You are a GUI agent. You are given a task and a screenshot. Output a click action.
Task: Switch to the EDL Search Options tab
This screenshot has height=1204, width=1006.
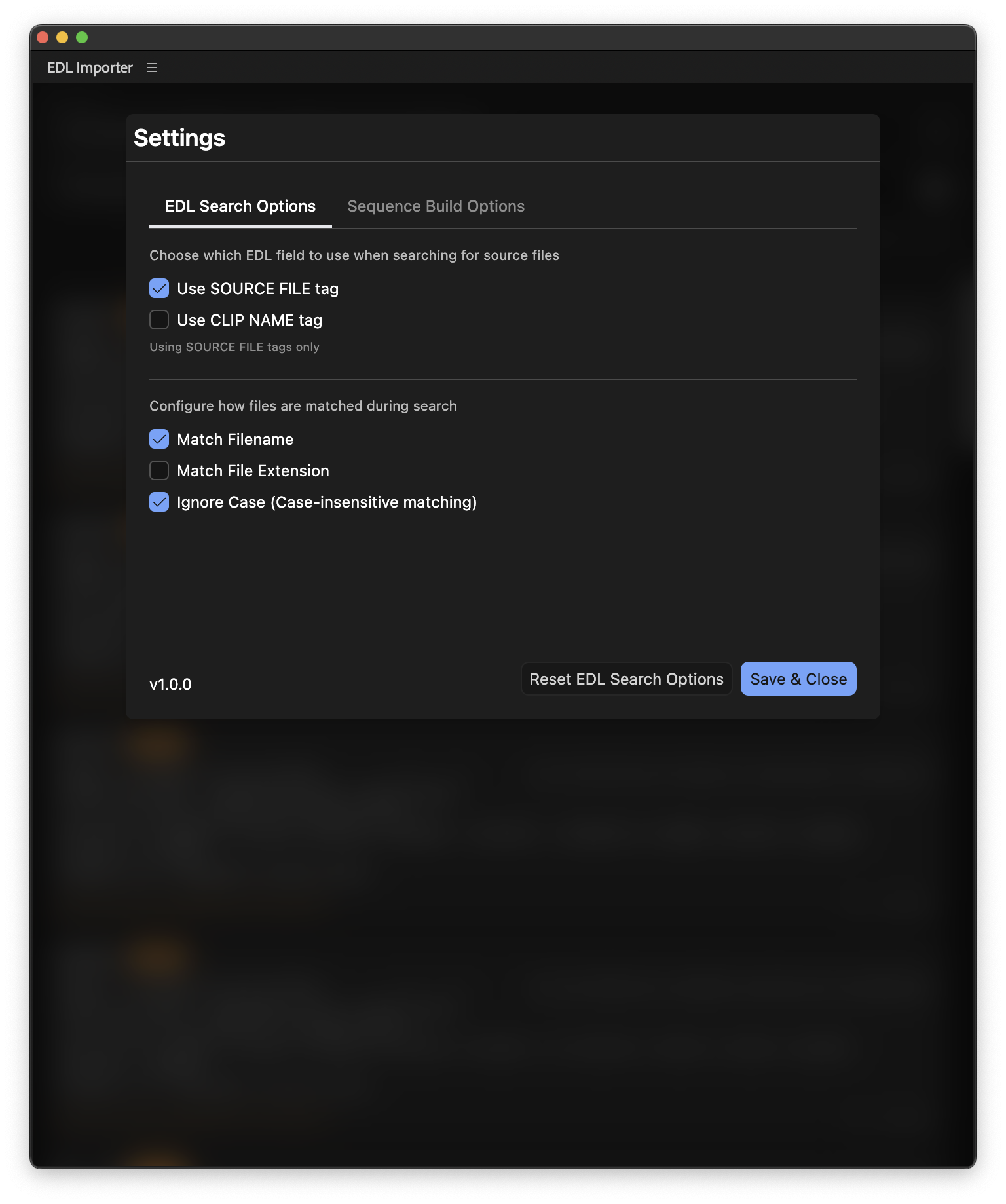click(x=240, y=206)
